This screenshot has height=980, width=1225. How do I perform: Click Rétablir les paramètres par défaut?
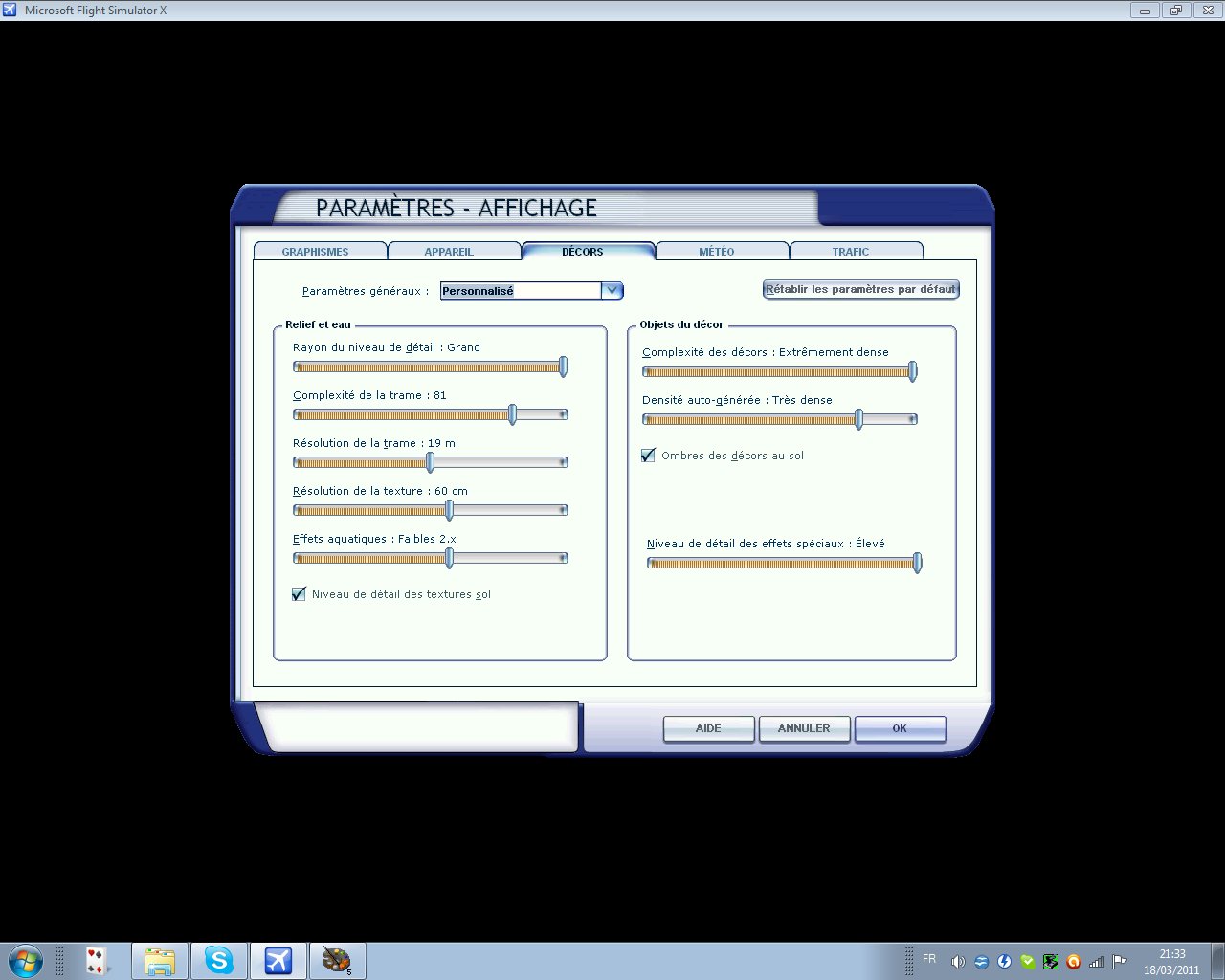[x=860, y=289]
